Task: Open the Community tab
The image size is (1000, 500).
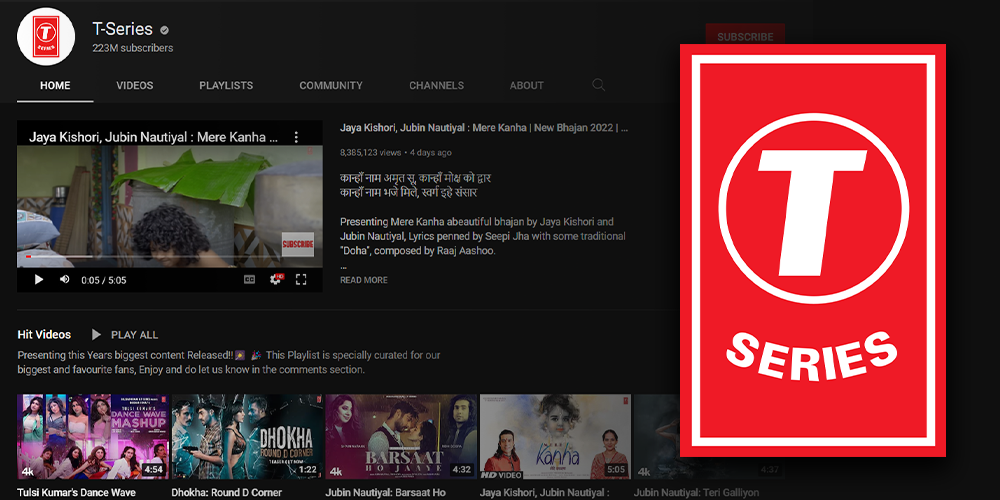Action: [x=331, y=85]
